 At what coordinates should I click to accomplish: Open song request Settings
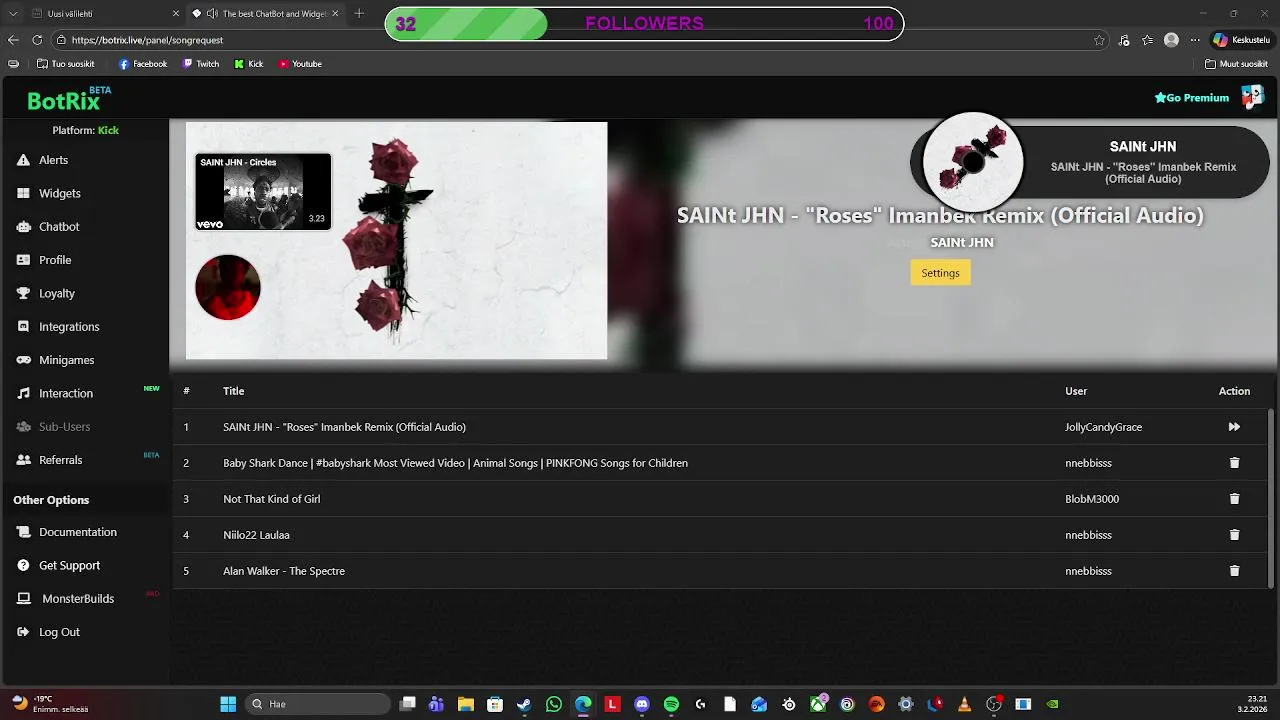[940, 273]
